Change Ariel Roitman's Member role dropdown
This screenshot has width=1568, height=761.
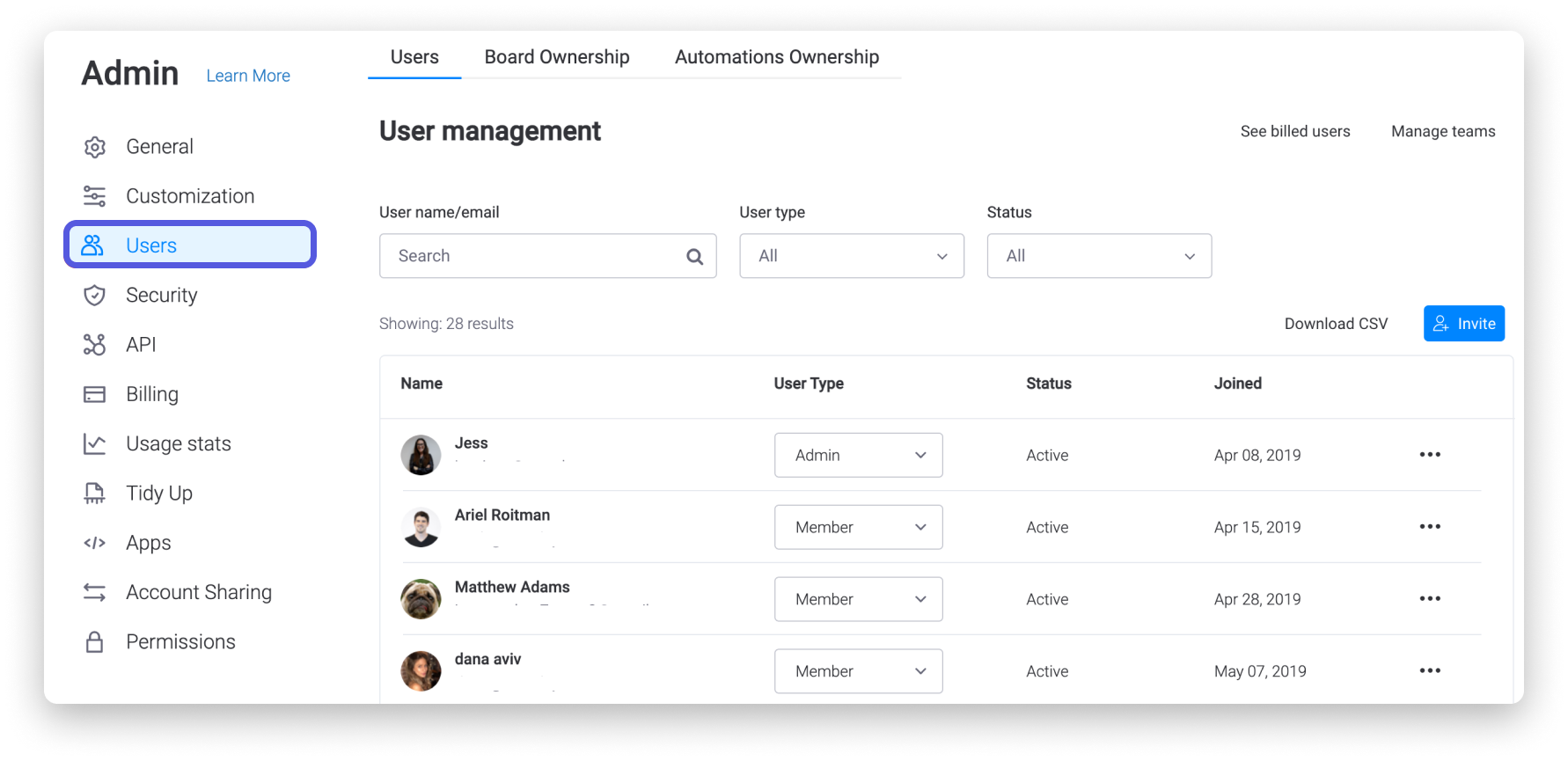point(858,527)
